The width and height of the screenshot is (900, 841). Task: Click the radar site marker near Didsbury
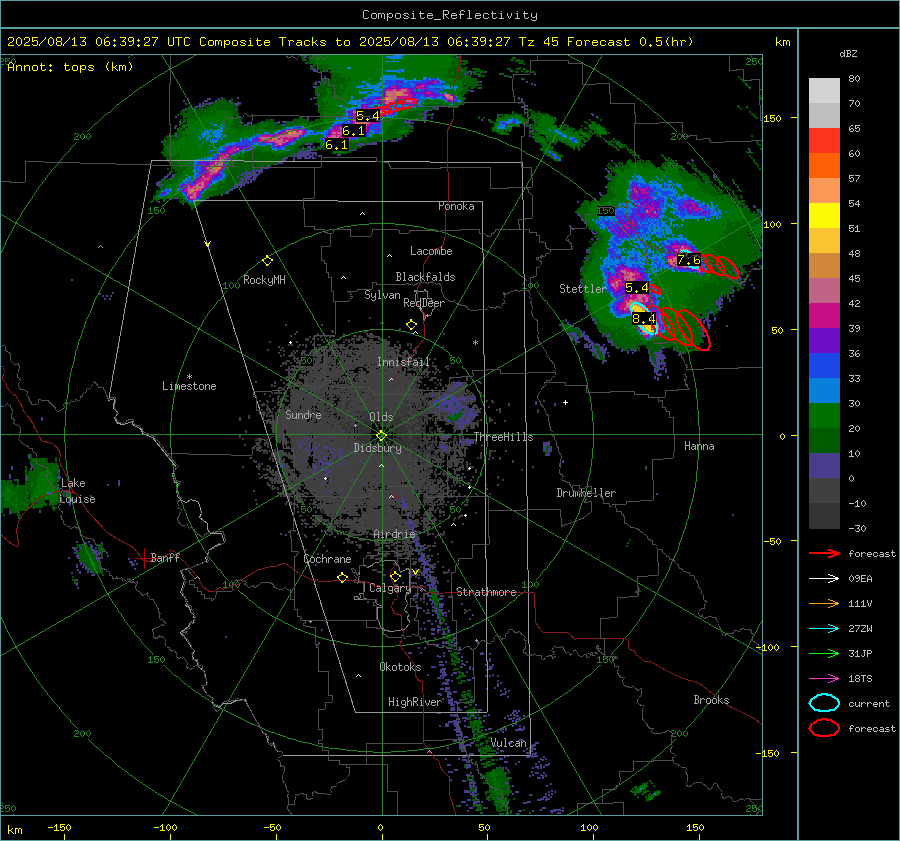point(381,436)
